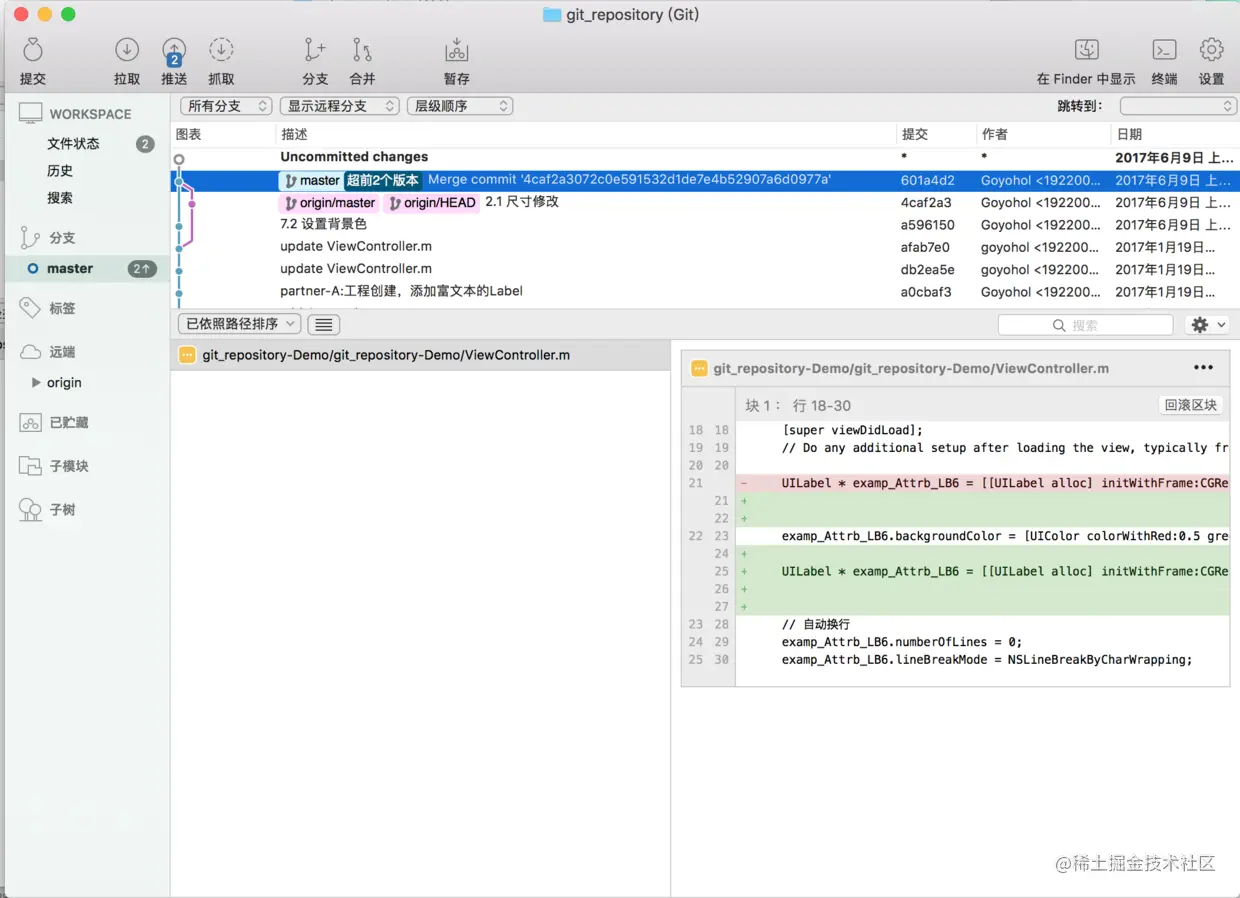Stash changes with the 暂存 icon
1240x898 pixels.
point(457,50)
